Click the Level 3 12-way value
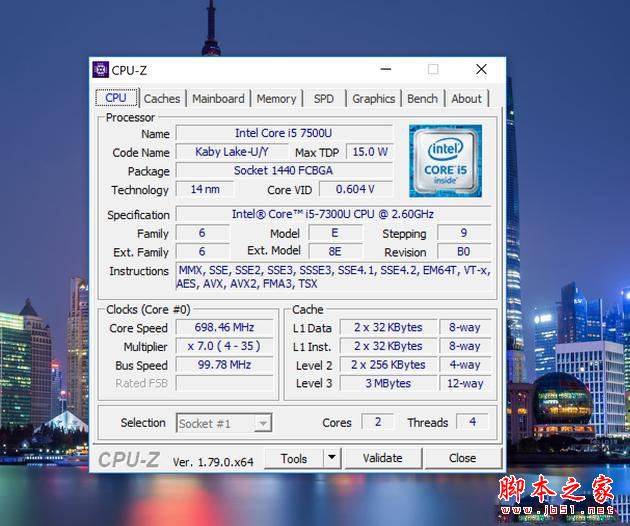Screen dimensions: 630x526 point(465,383)
